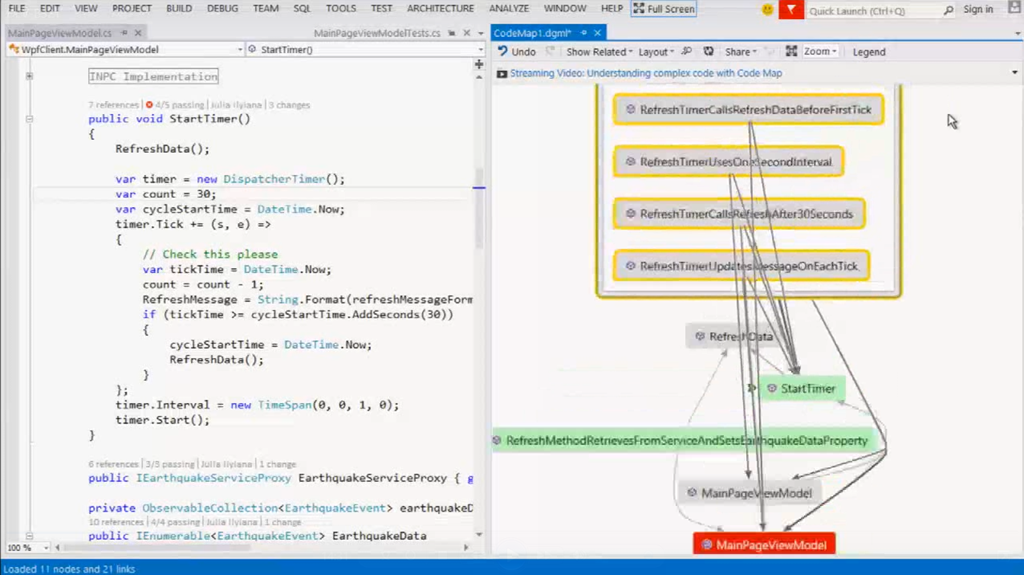The height and width of the screenshot is (575, 1024).
Task: Click the Undo button in Code Map toolbar
Action: pyautogui.click(x=517, y=52)
